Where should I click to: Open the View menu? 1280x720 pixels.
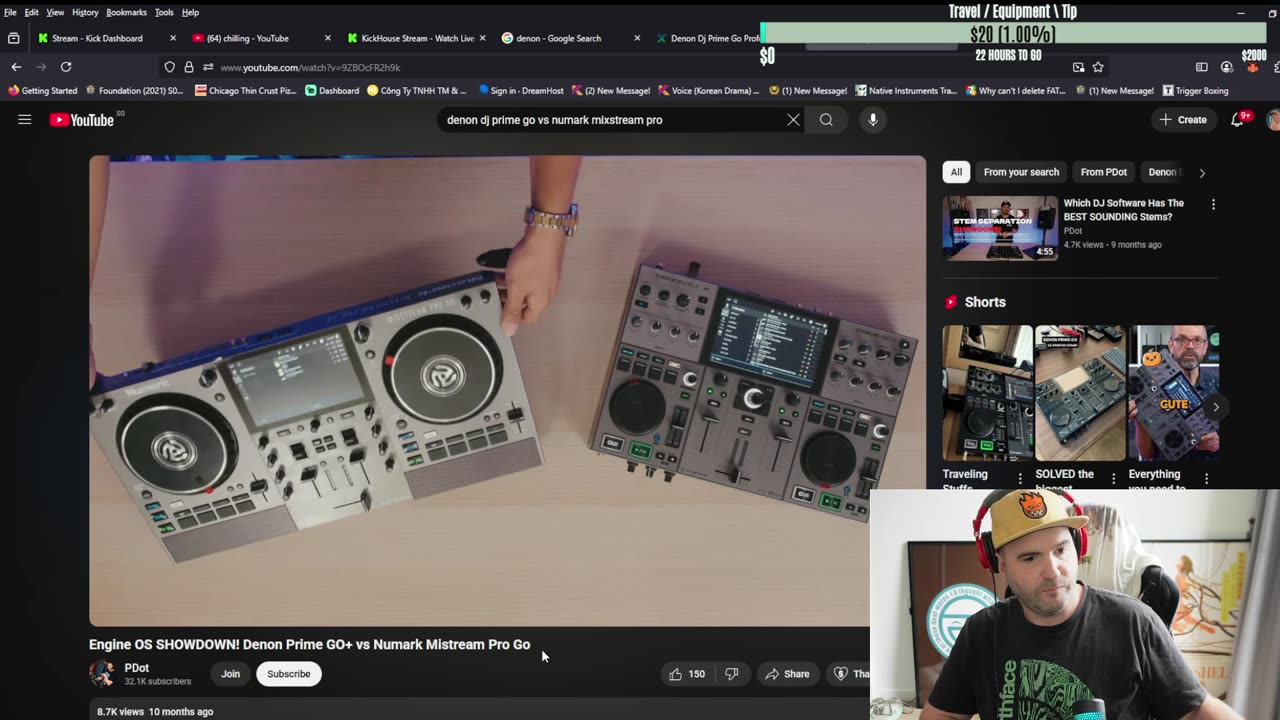pyautogui.click(x=55, y=12)
